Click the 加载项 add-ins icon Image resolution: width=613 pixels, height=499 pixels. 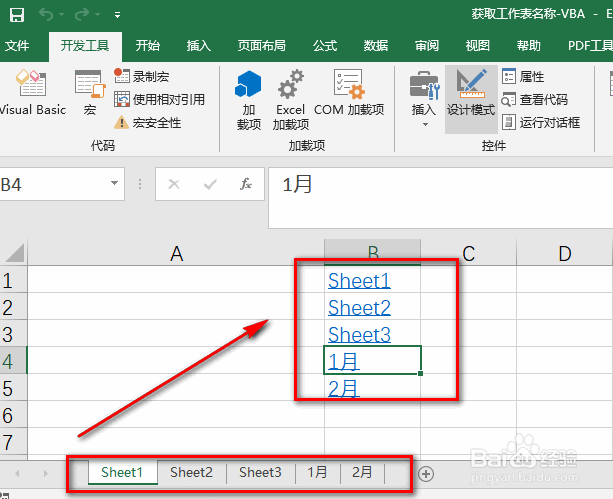248,100
